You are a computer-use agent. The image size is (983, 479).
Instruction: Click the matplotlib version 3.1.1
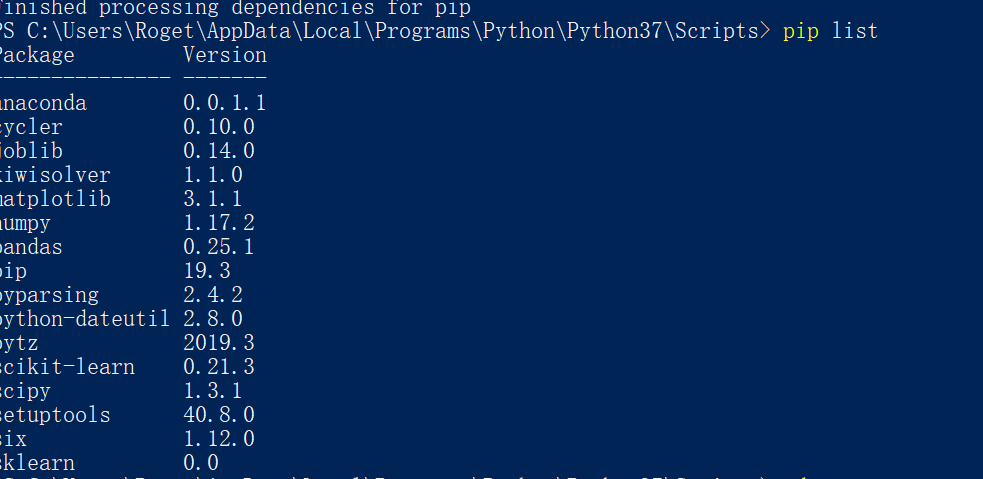(x=213, y=199)
